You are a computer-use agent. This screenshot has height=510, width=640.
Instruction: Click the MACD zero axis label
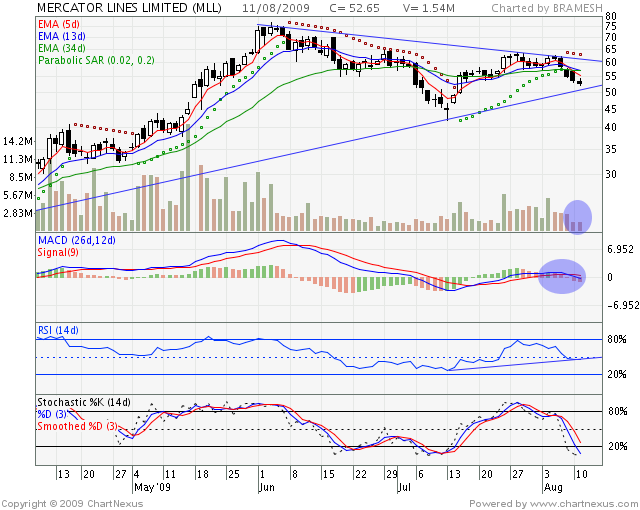(x=610, y=277)
